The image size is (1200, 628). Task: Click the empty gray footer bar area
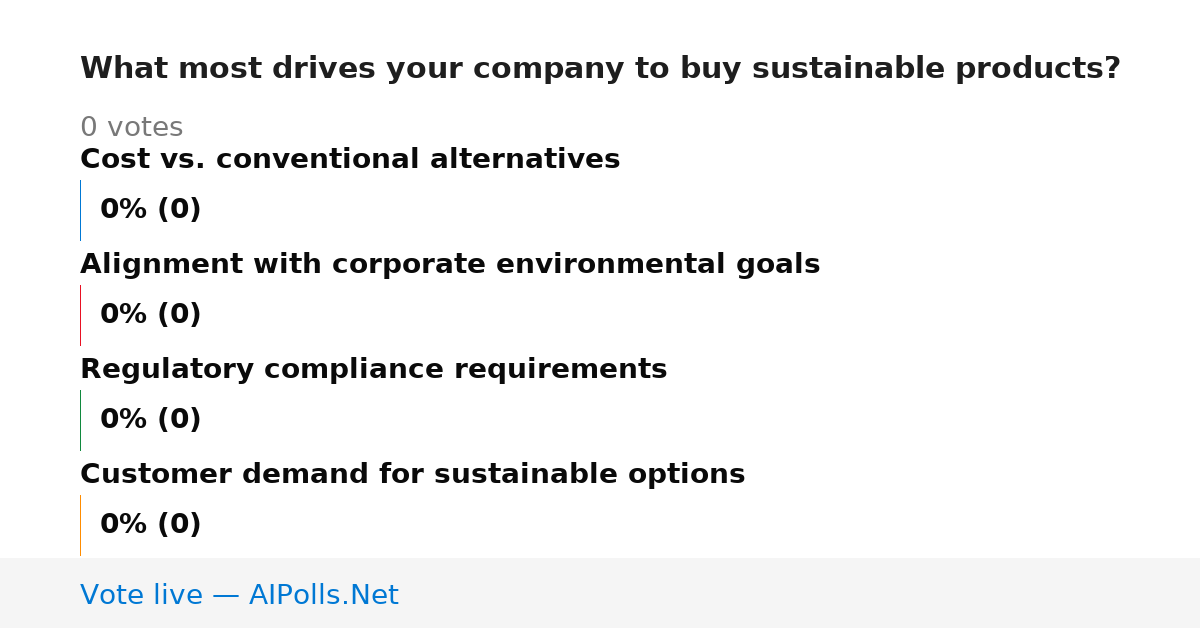coord(800,593)
